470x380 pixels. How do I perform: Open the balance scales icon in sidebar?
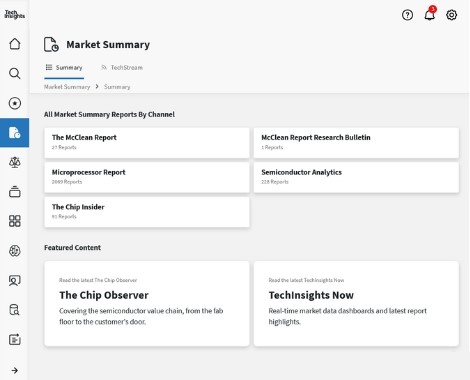(x=15, y=162)
